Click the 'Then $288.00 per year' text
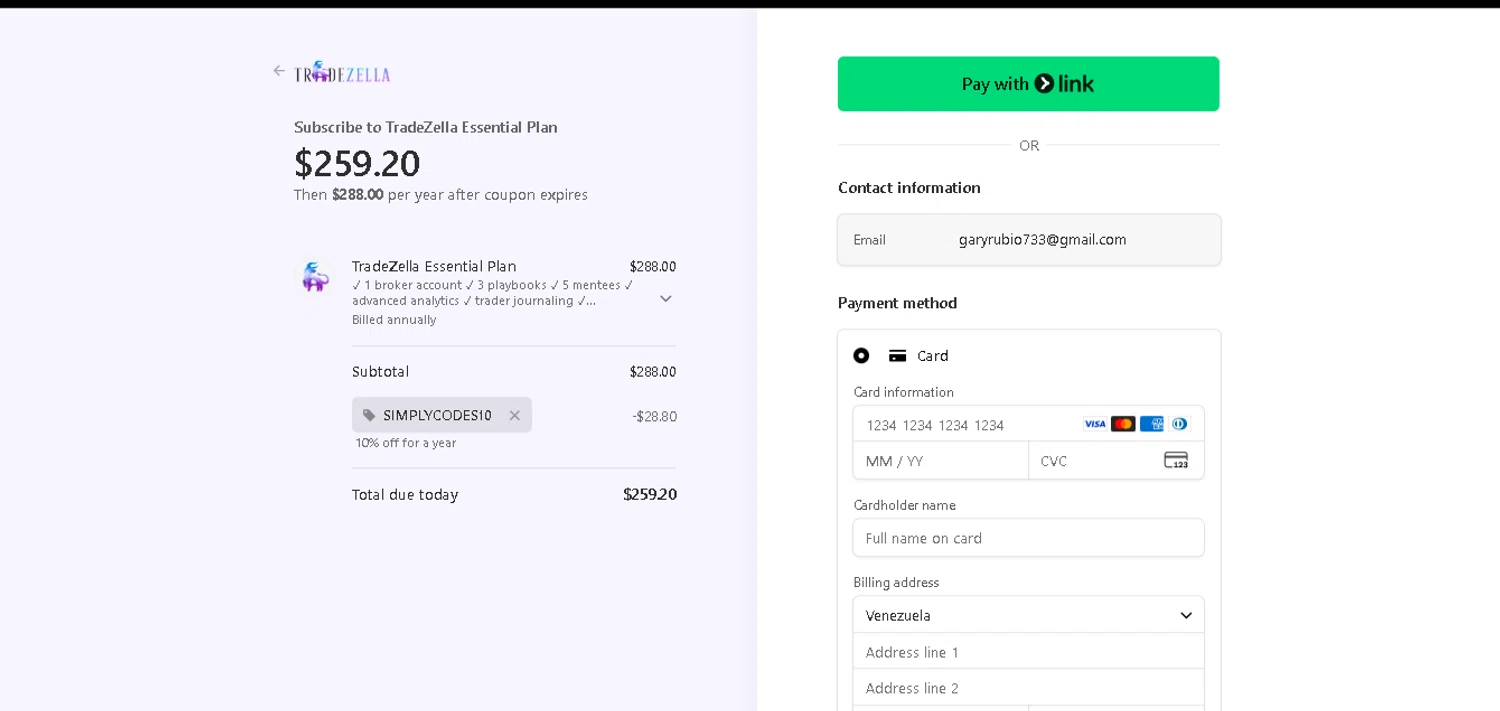The height and width of the screenshot is (711, 1500). 441,195
